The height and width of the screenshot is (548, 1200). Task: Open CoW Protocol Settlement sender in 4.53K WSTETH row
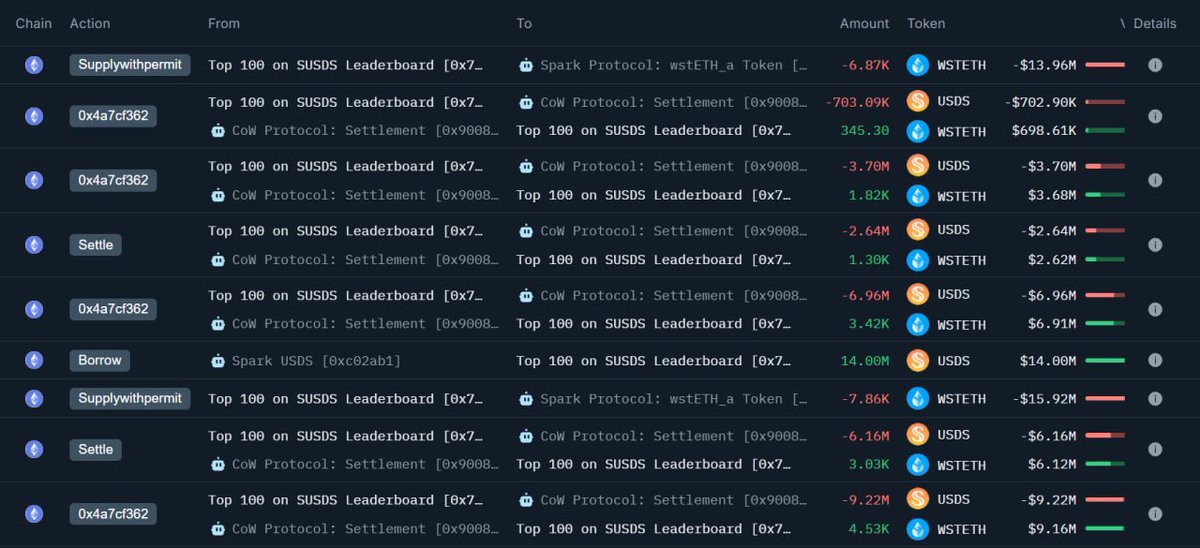pos(365,529)
